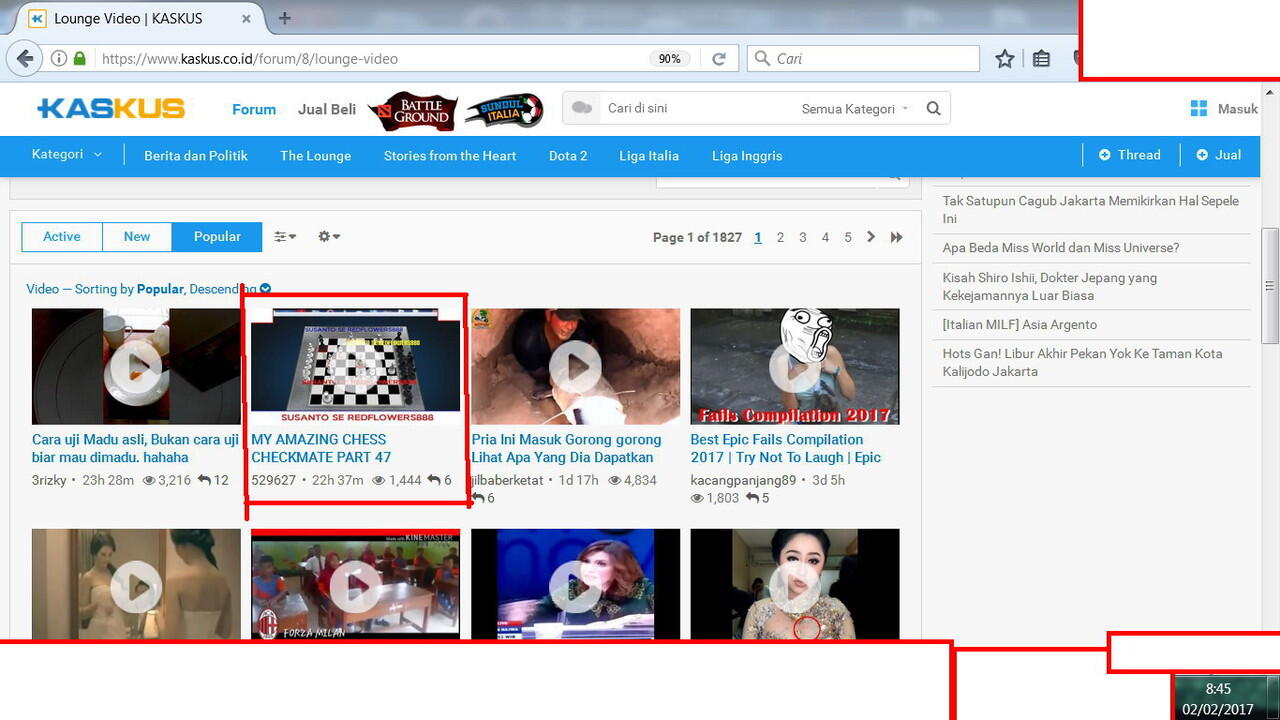The image size is (1280, 720).
Task: Expand the Kategori dropdown
Action: [67, 154]
